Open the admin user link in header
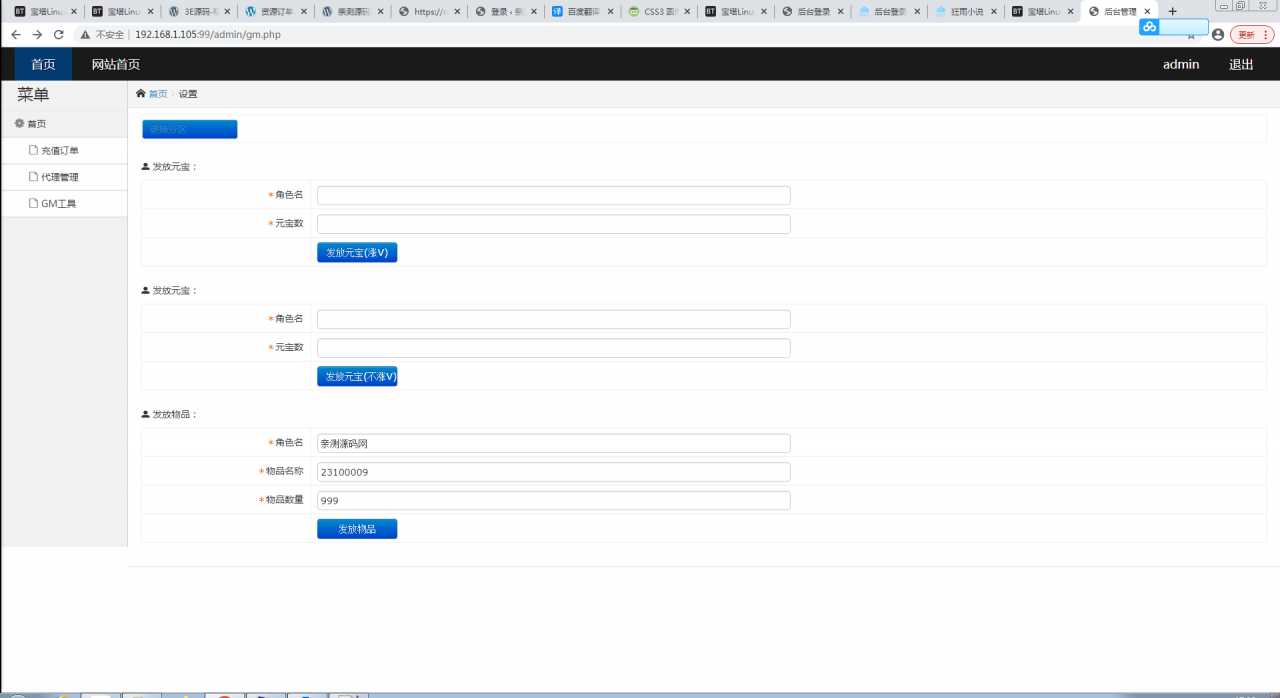The height and width of the screenshot is (698, 1280). (1180, 64)
